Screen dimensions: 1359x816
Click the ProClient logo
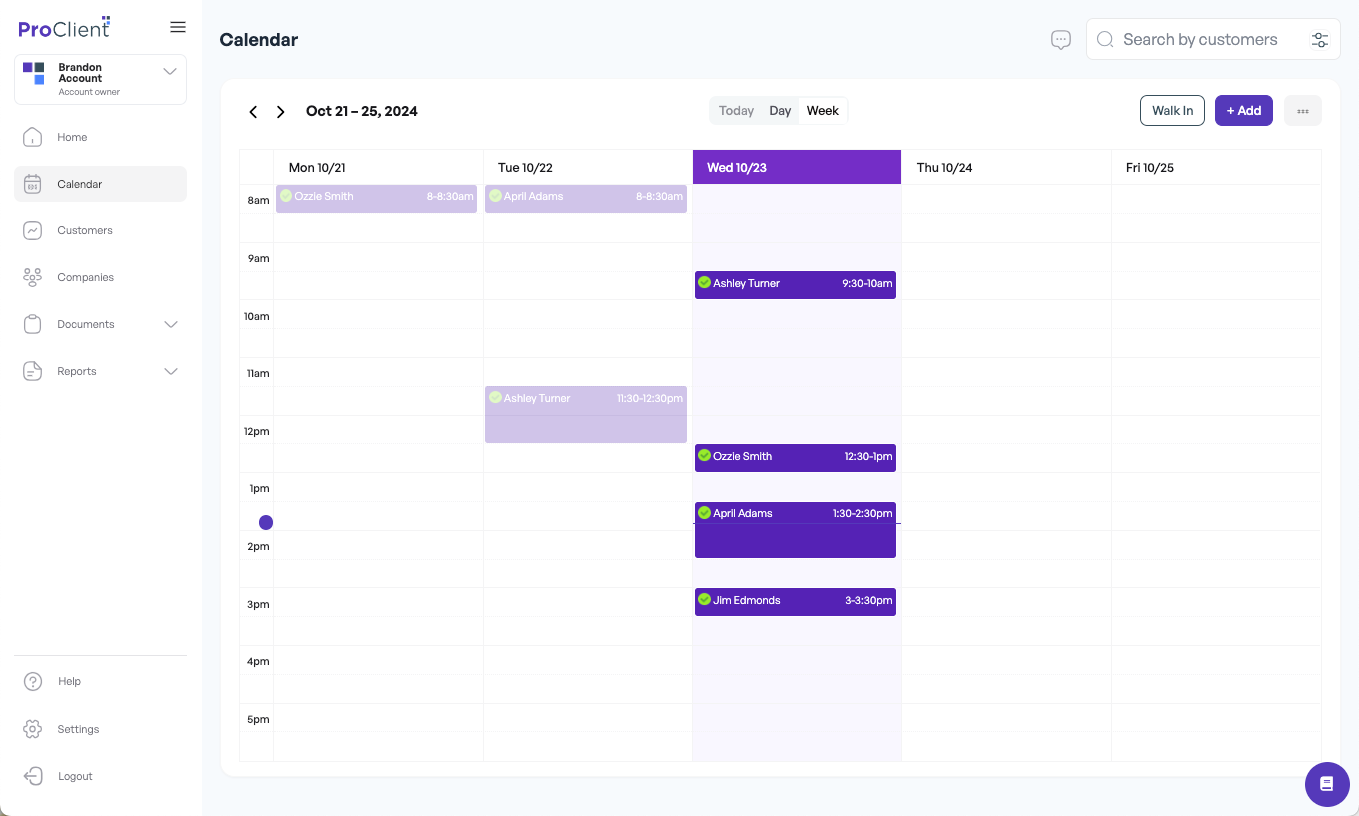(x=64, y=27)
